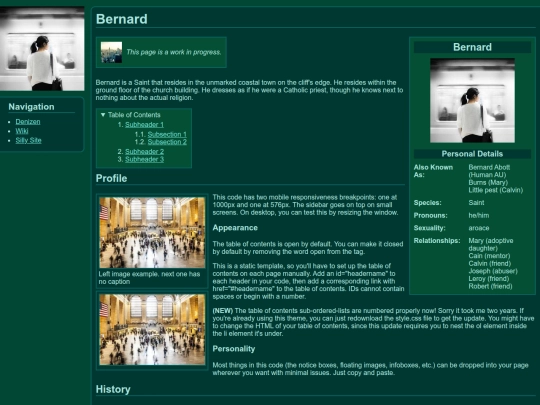Click the 'aroace' sexuality value
The image size is (540, 405).
[x=479, y=228]
